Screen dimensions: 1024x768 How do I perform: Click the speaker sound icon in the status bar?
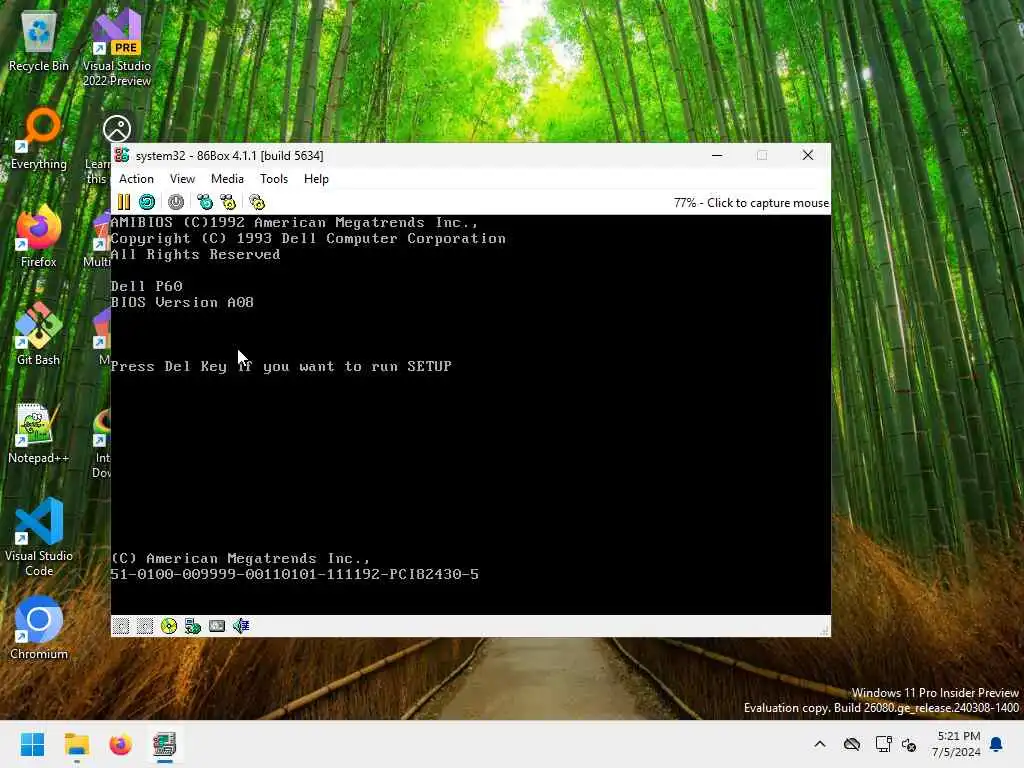(x=241, y=626)
